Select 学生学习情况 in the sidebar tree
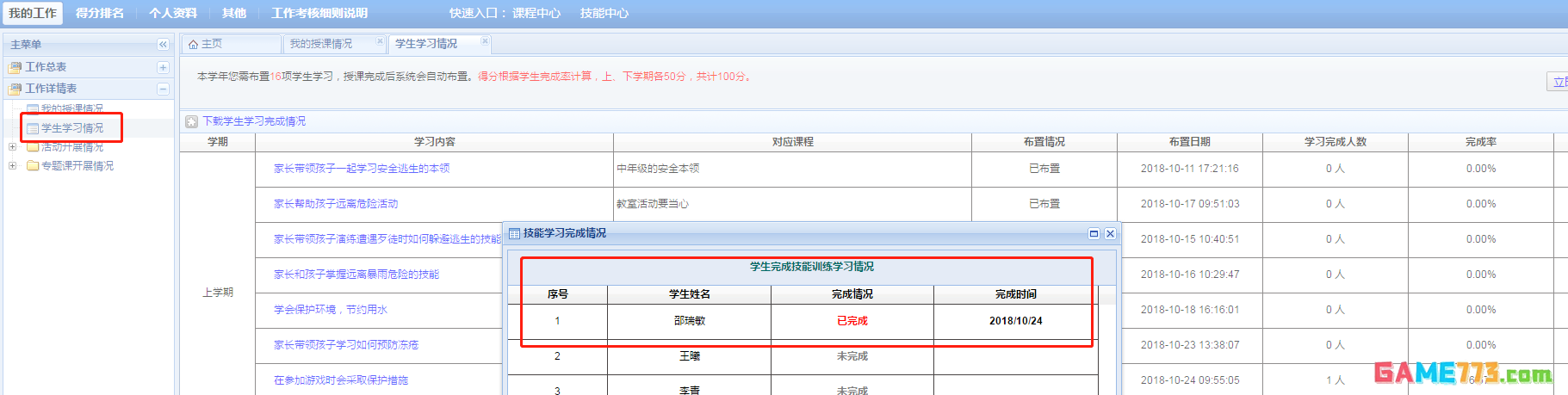Screen dimensions: 1568x395 pyautogui.click(x=72, y=128)
